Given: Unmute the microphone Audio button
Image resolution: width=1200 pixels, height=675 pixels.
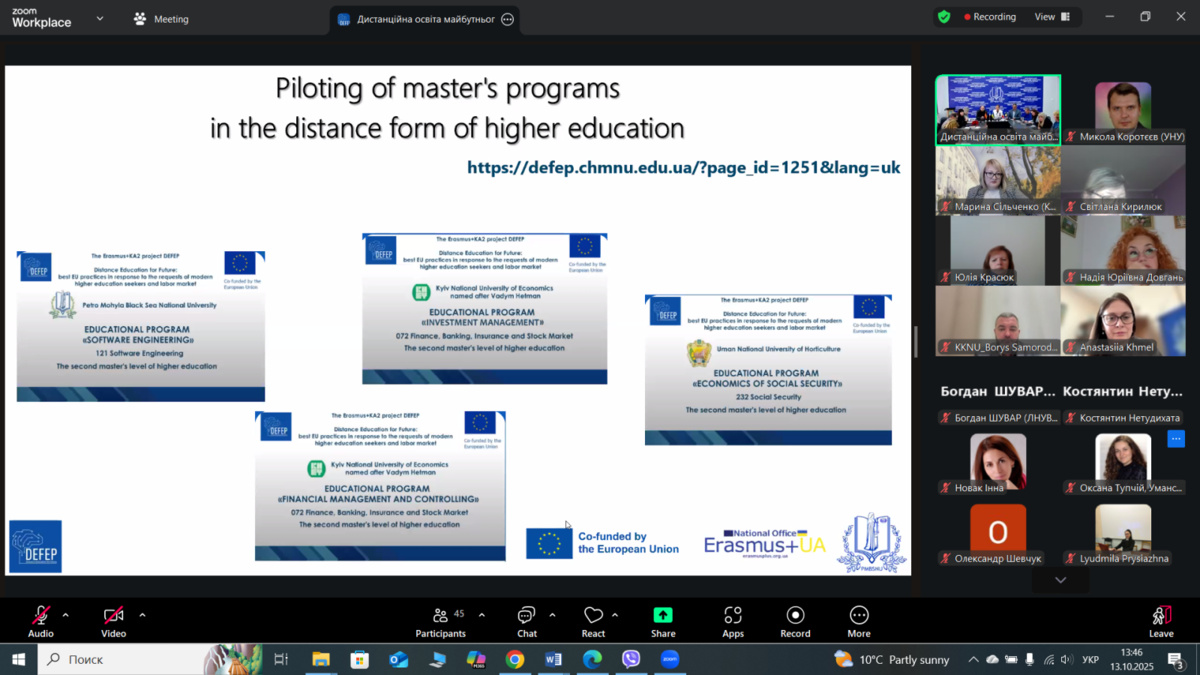Looking at the screenshot, I should tap(41, 620).
